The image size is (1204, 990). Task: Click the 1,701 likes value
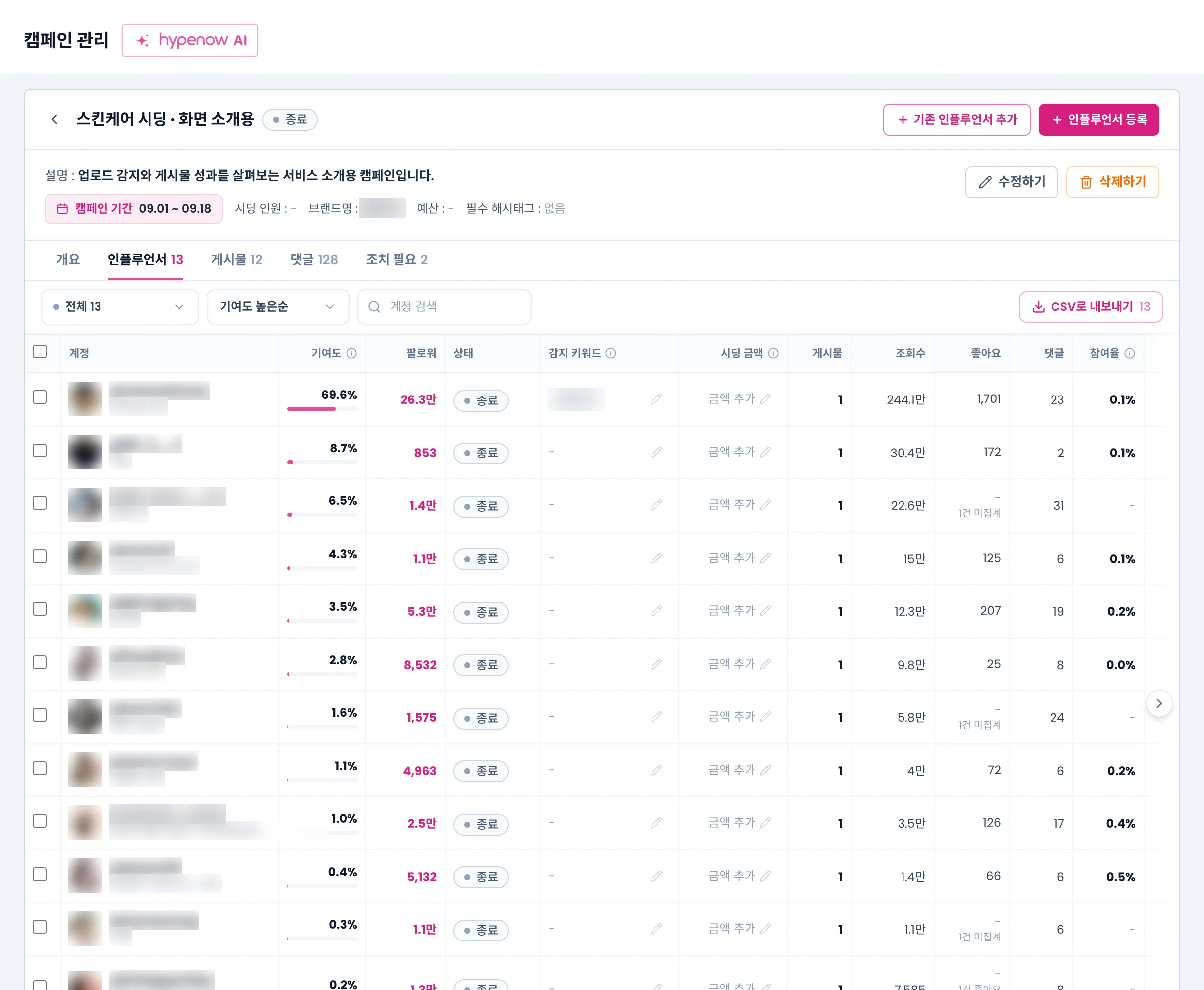[x=989, y=399]
